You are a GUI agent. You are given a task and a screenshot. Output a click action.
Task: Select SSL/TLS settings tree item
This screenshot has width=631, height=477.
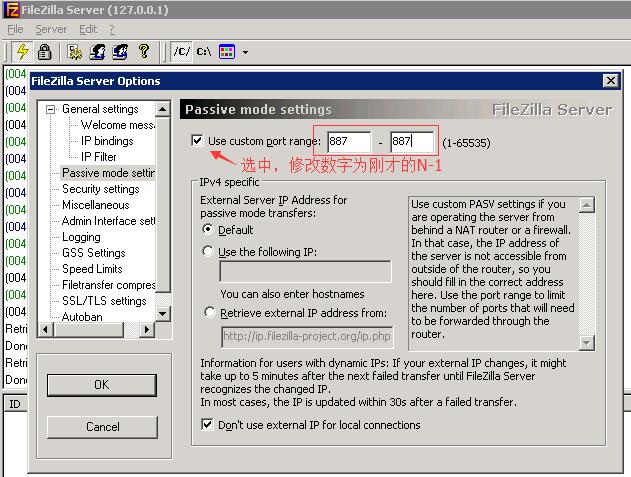coord(104,301)
